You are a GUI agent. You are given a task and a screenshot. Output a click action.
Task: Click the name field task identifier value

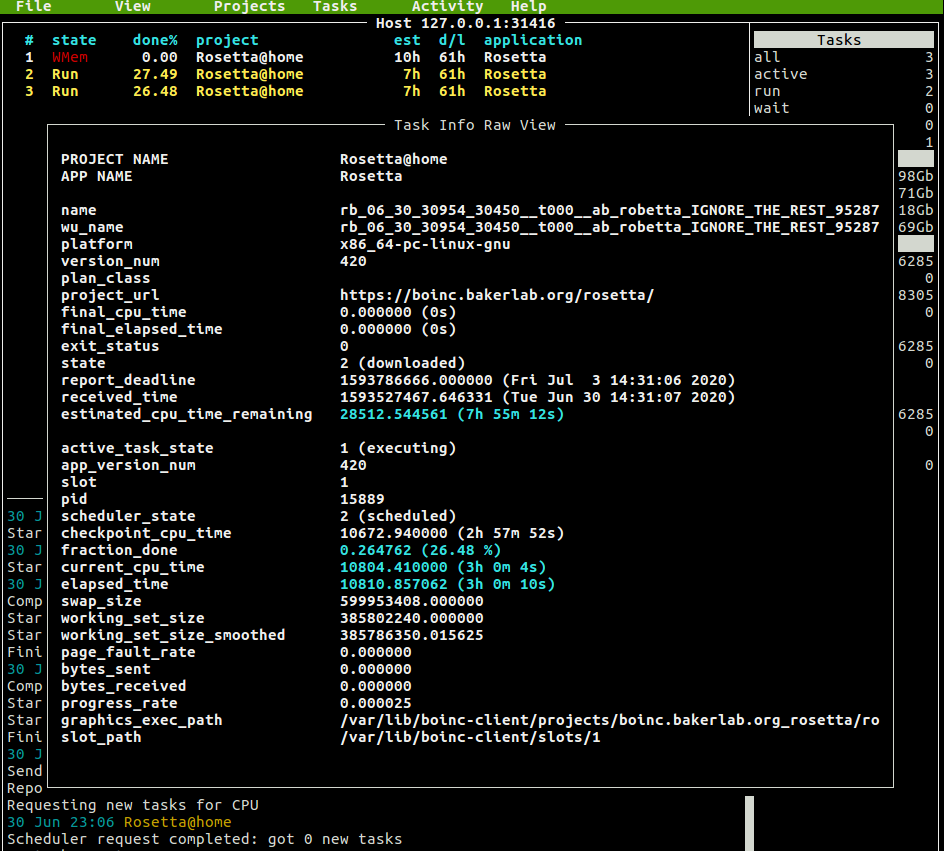(609, 210)
